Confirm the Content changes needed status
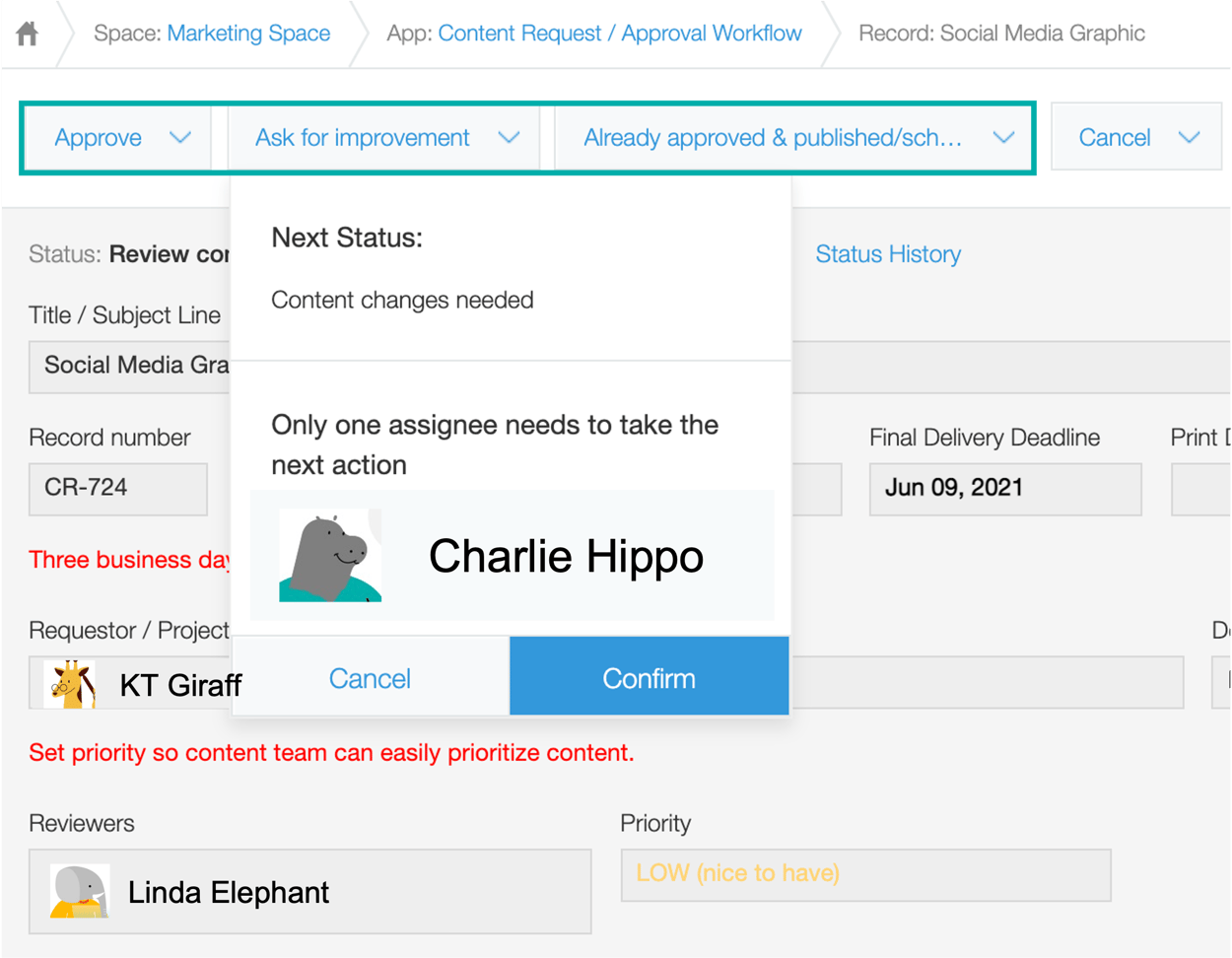1232x958 pixels. (648, 678)
